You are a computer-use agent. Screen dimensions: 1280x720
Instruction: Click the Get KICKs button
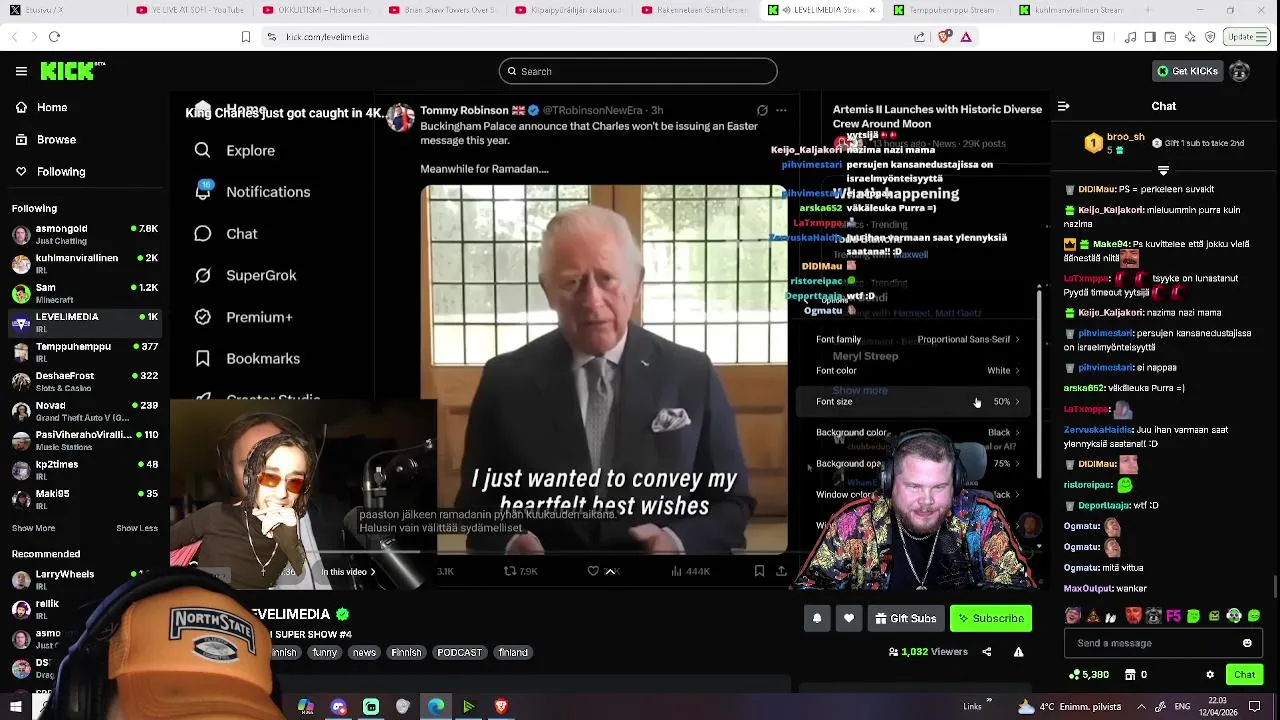[x=1187, y=71]
